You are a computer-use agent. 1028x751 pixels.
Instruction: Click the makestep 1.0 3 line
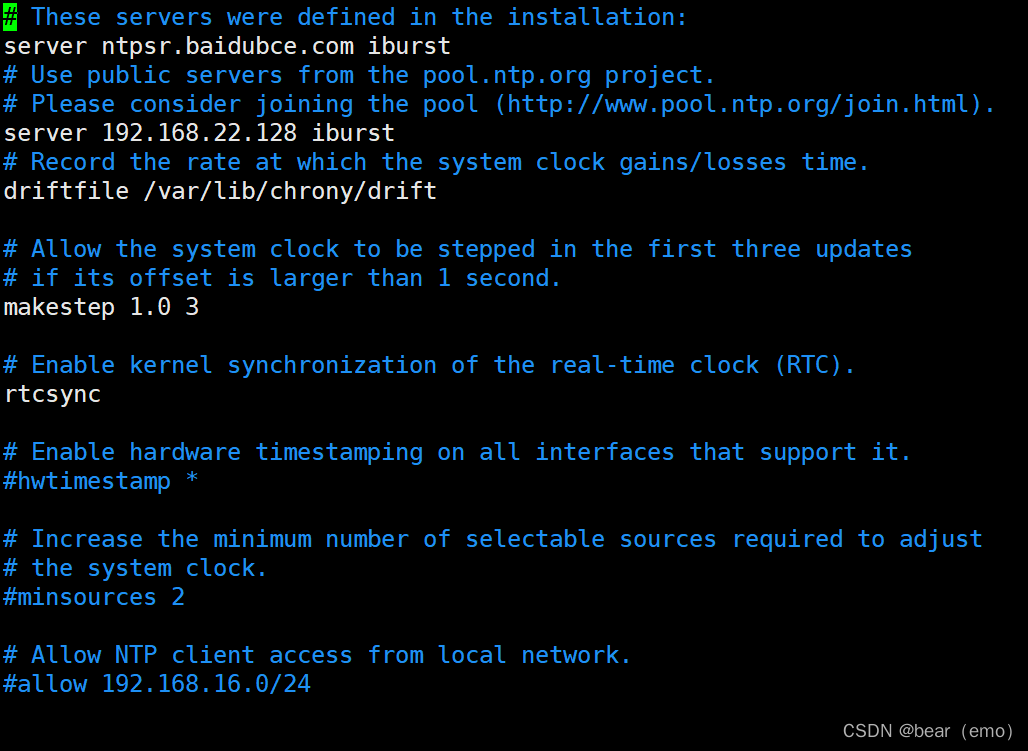[101, 307]
